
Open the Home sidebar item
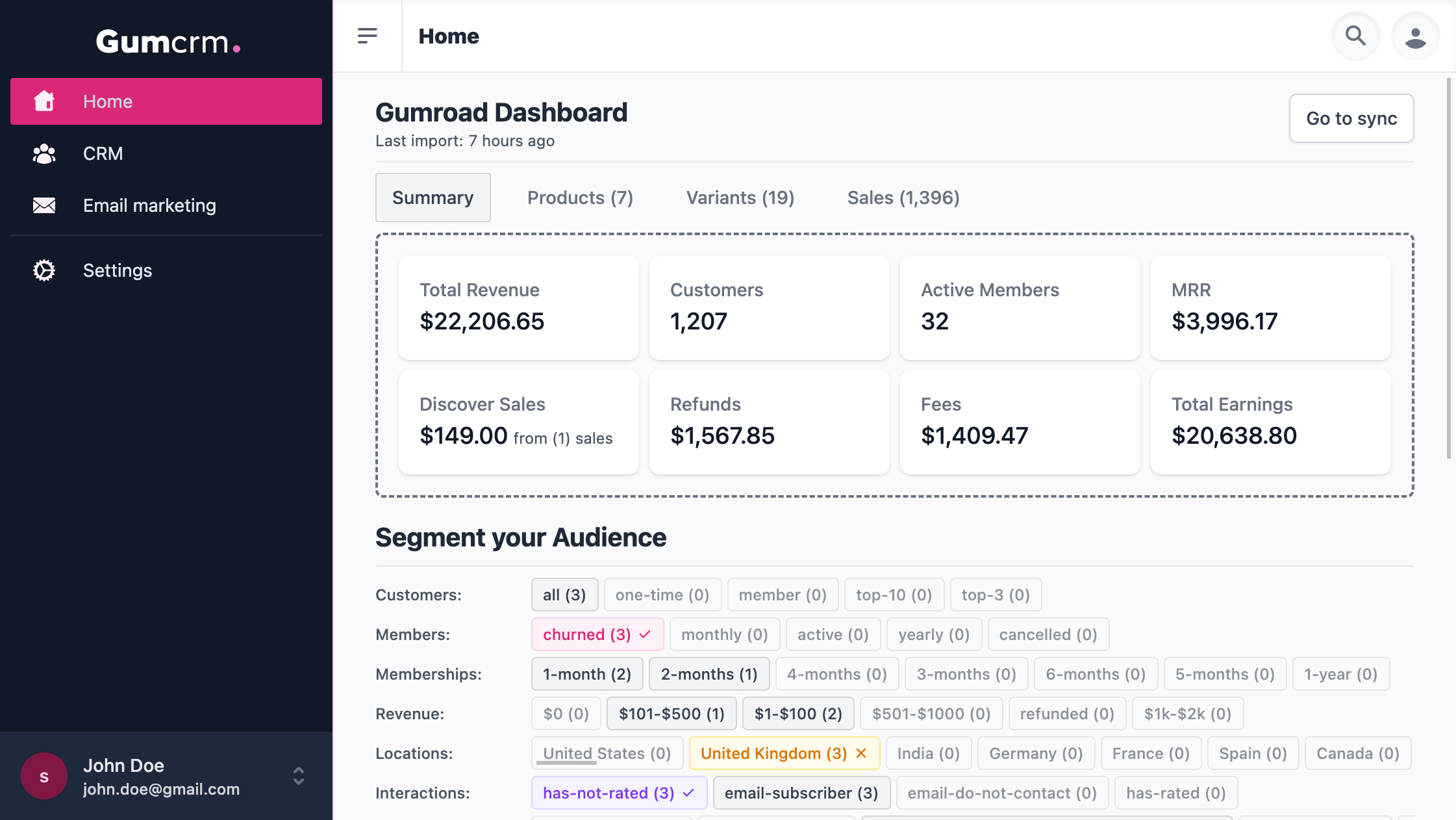coord(166,101)
